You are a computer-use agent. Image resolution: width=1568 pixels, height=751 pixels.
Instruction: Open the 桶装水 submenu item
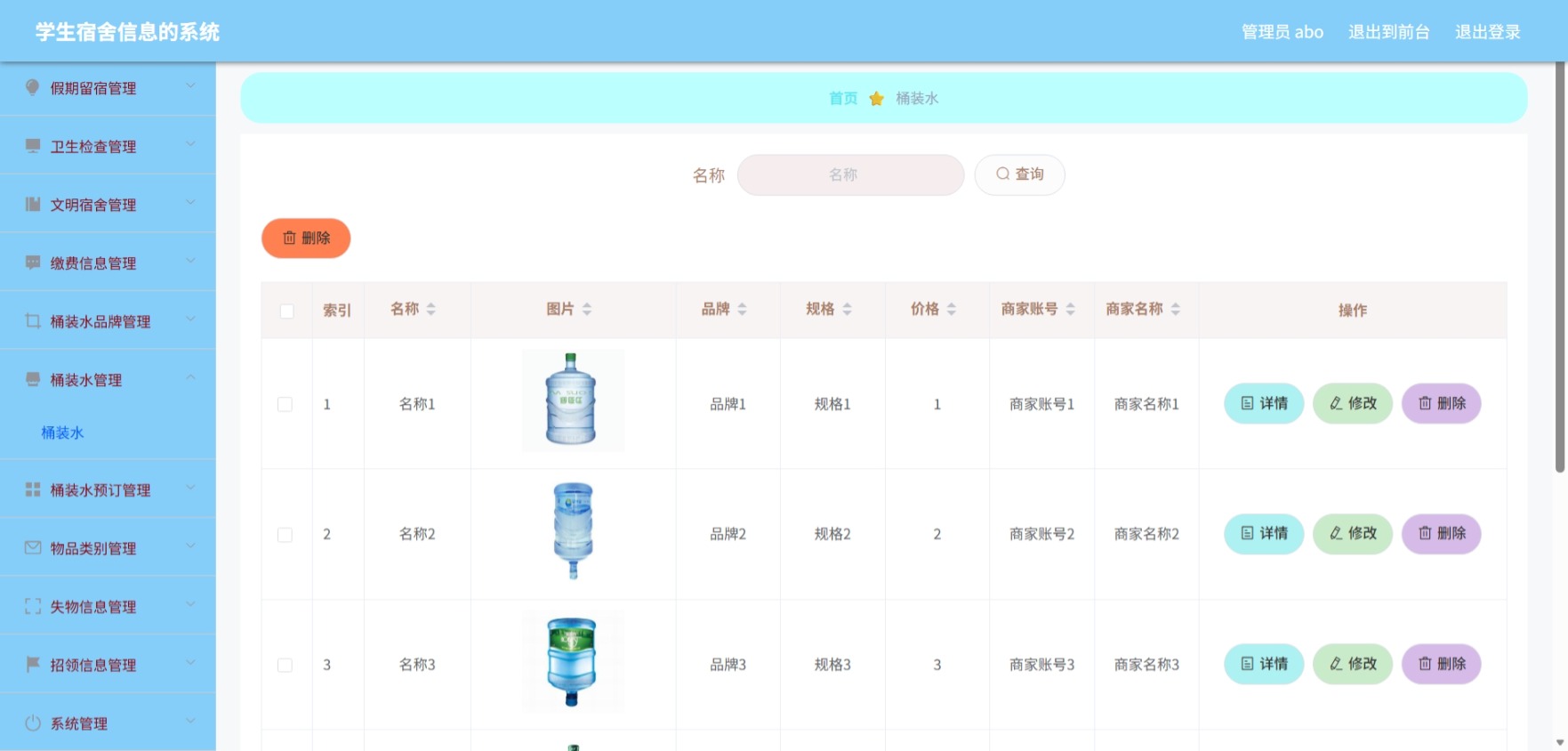coord(62,432)
